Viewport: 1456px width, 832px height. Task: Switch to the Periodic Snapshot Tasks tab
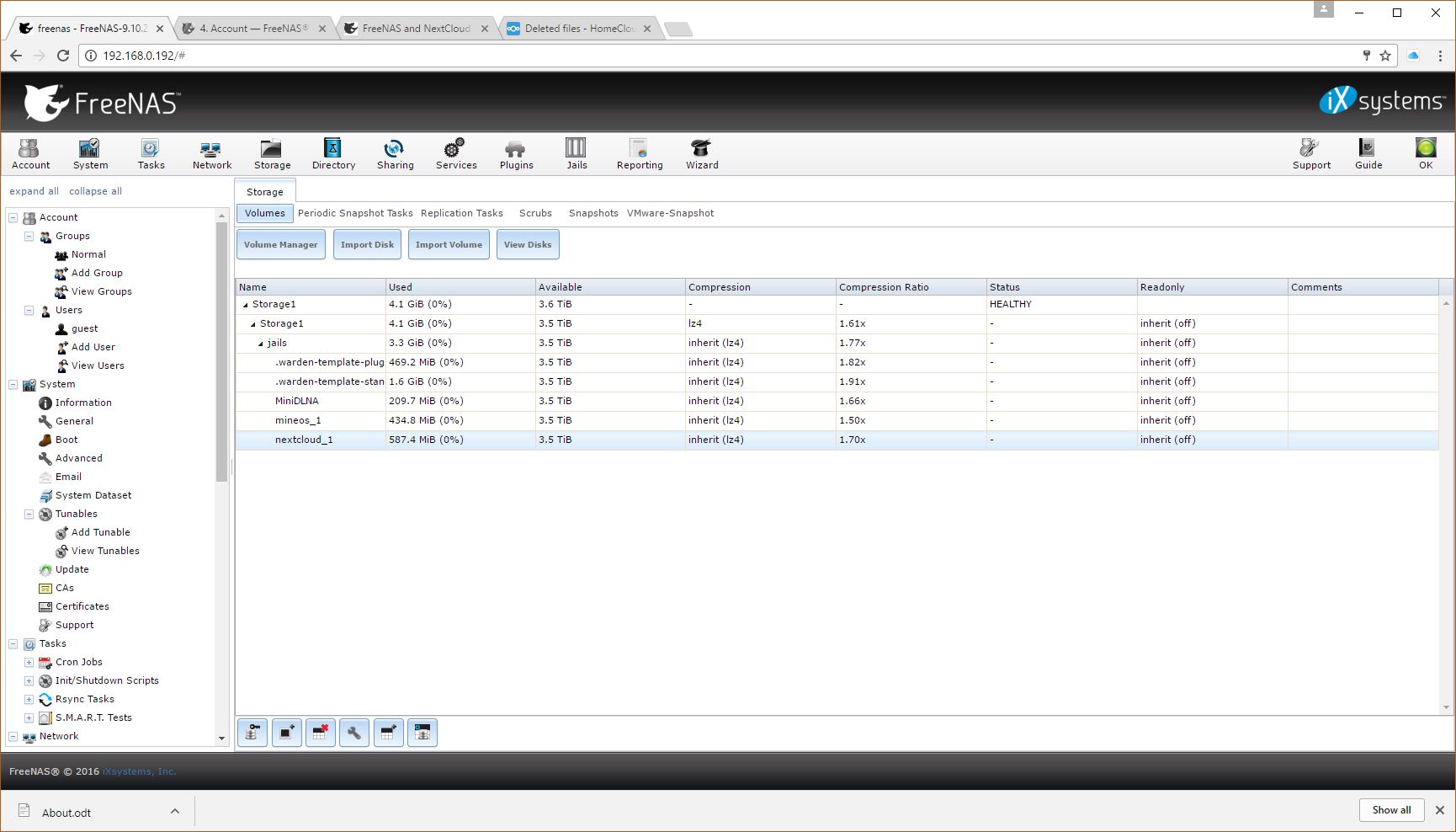355,213
